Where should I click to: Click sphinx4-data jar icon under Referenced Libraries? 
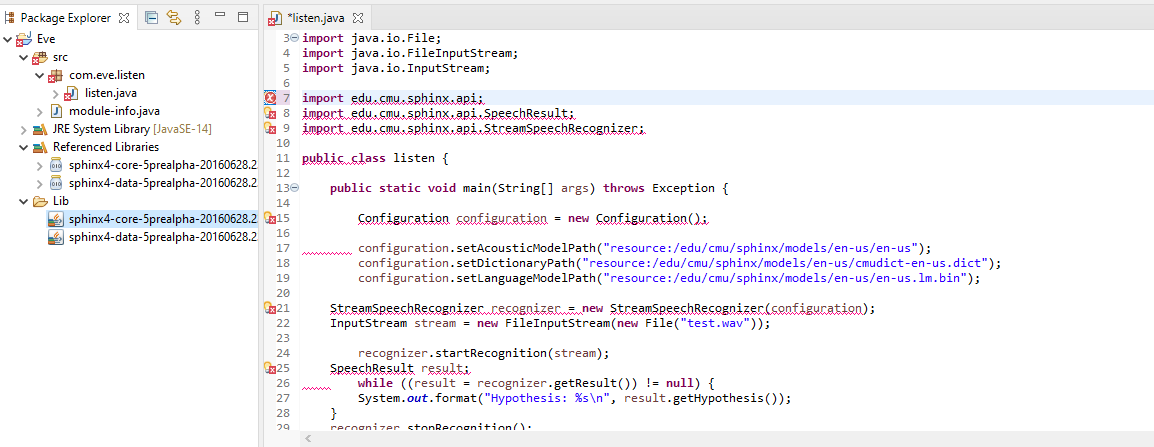(x=56, y=183)
